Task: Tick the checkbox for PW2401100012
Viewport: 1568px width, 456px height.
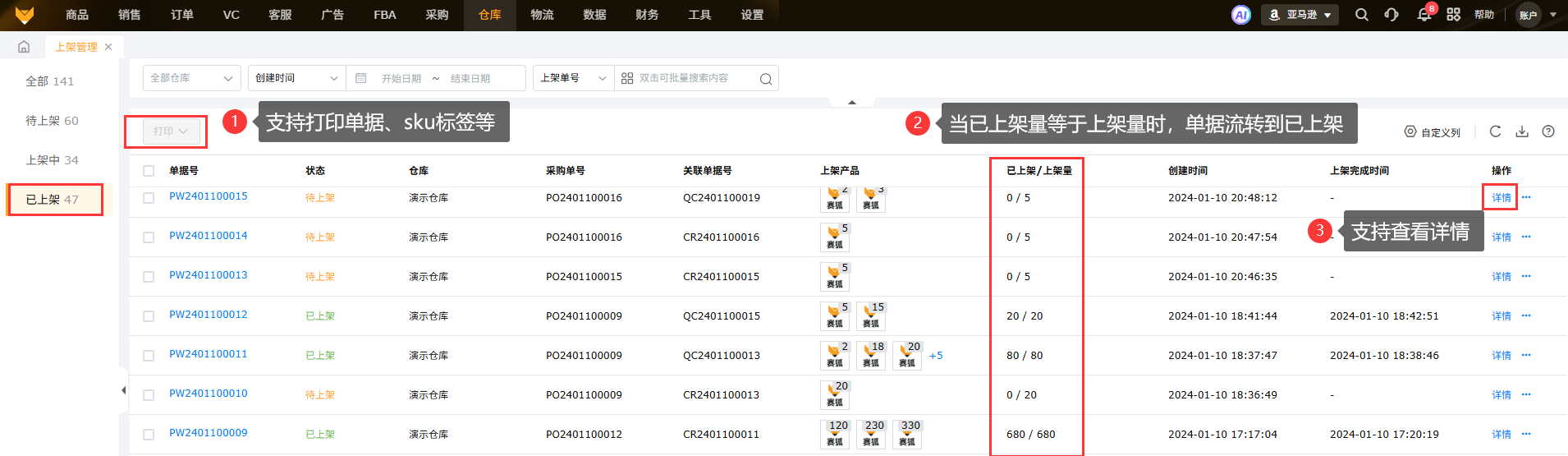Action: click(x=149, y=316)
